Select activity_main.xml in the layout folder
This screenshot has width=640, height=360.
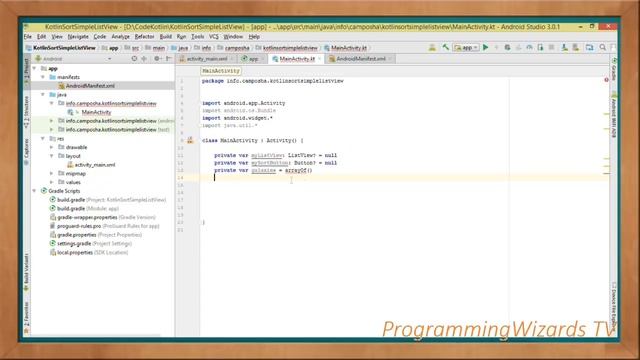tap(95, 165)
